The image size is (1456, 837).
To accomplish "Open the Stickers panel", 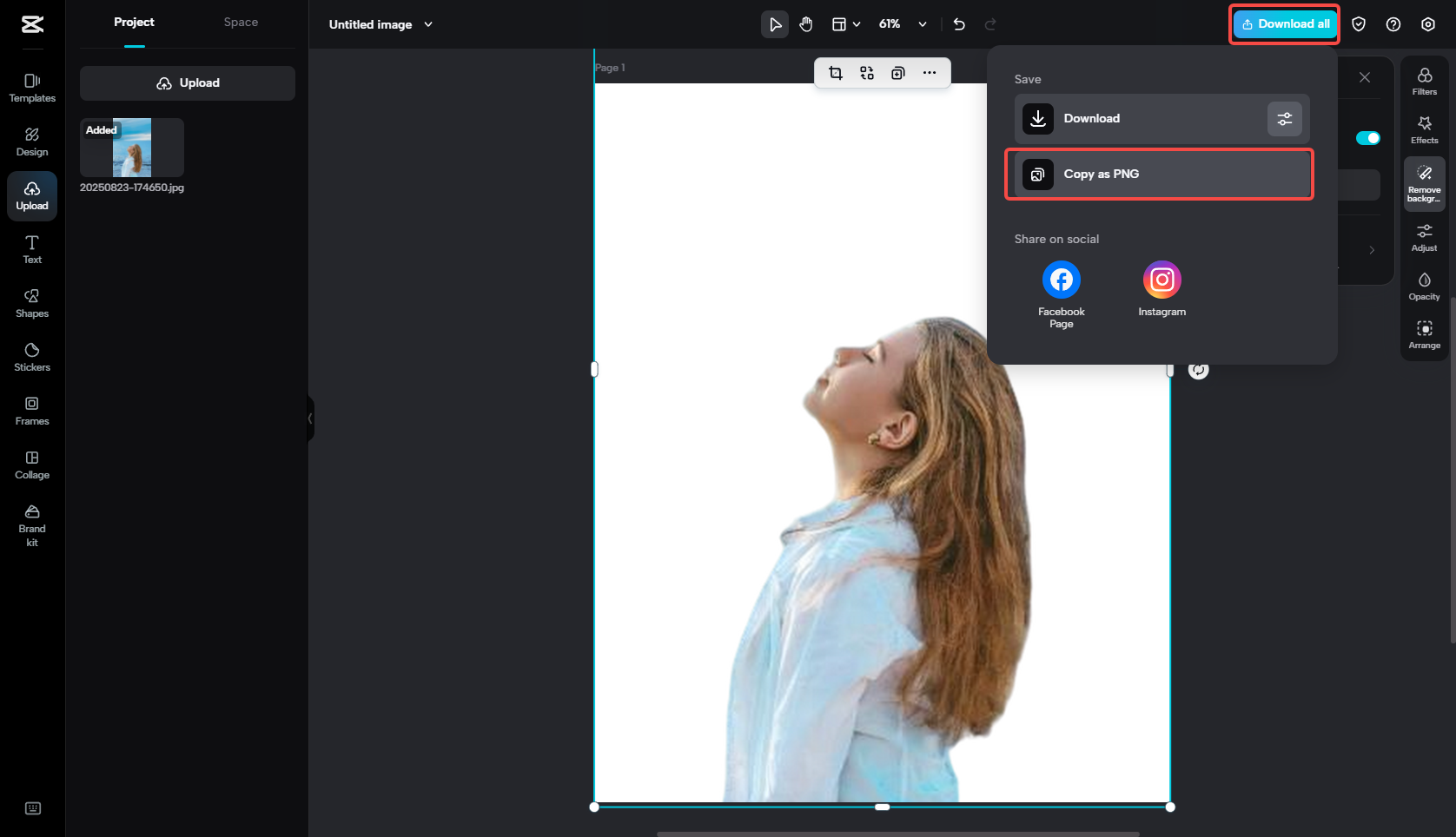I will pyautogui.click(x=31, y=356).
